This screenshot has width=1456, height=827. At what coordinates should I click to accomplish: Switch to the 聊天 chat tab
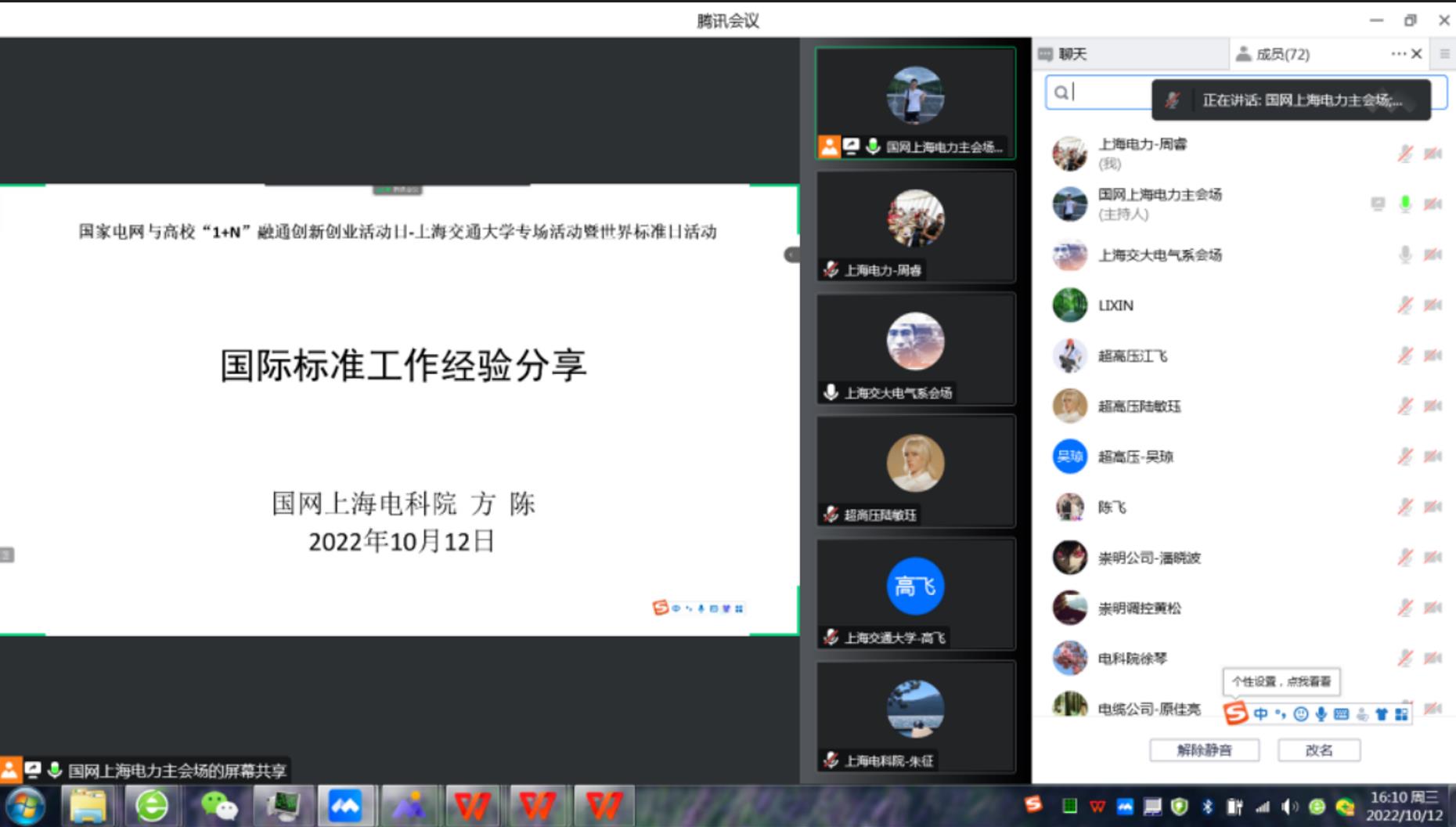click(1072, 54)
